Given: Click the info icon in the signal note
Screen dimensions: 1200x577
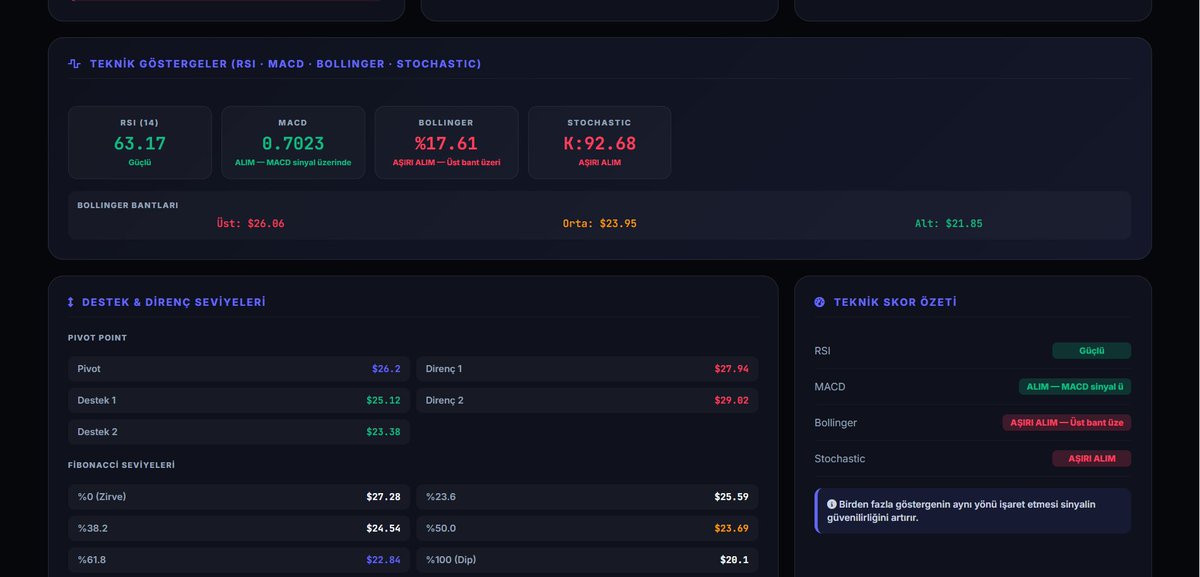Looking at the screenshot, I should (831, 504).
